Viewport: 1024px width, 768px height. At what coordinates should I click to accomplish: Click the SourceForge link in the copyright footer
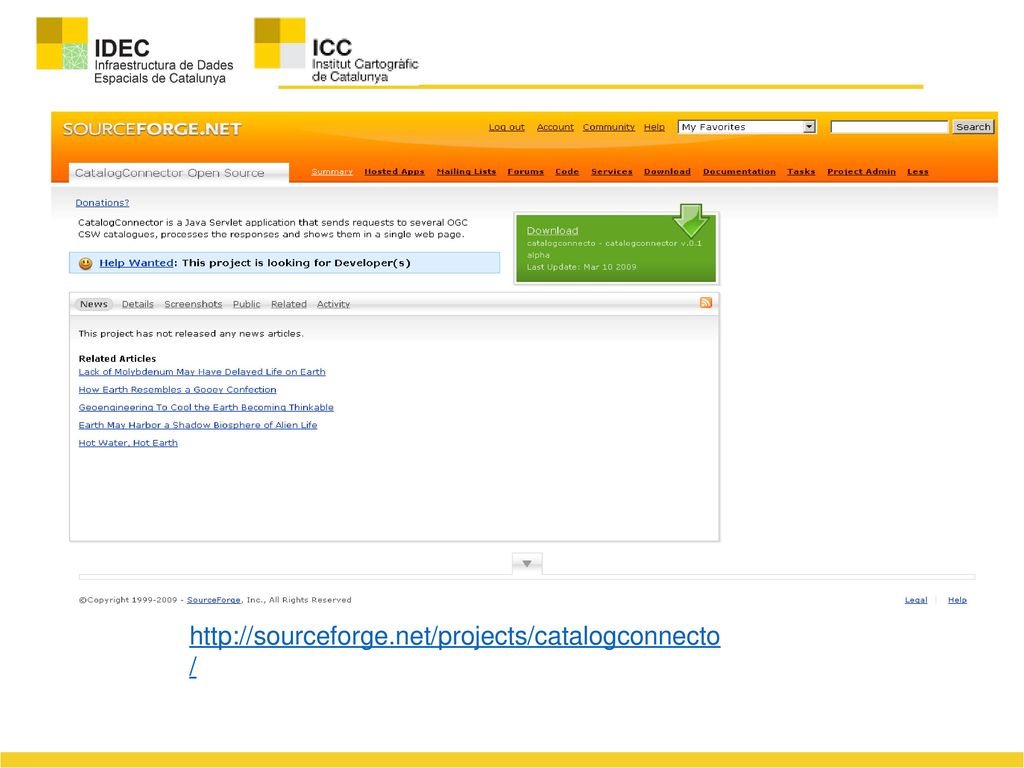coord(214,600)
